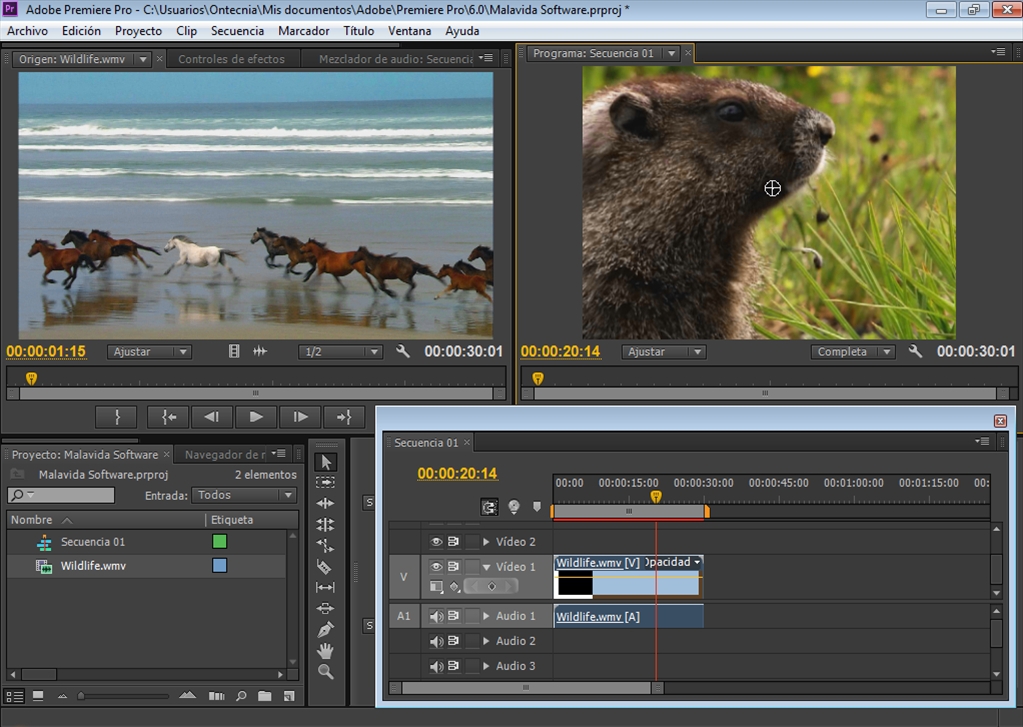The height and width of the screenshot is (727, 1023).
Task: Open the Secuencia menu
Action: tap(237, 31)
